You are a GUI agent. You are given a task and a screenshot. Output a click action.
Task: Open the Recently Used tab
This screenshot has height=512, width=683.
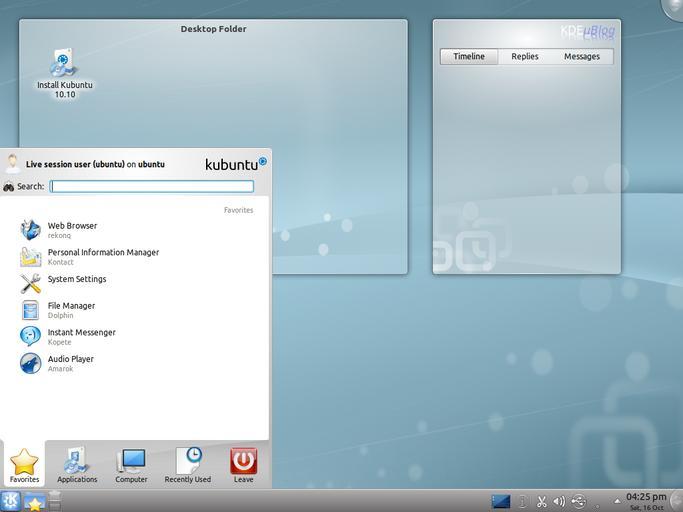(188, 466)
